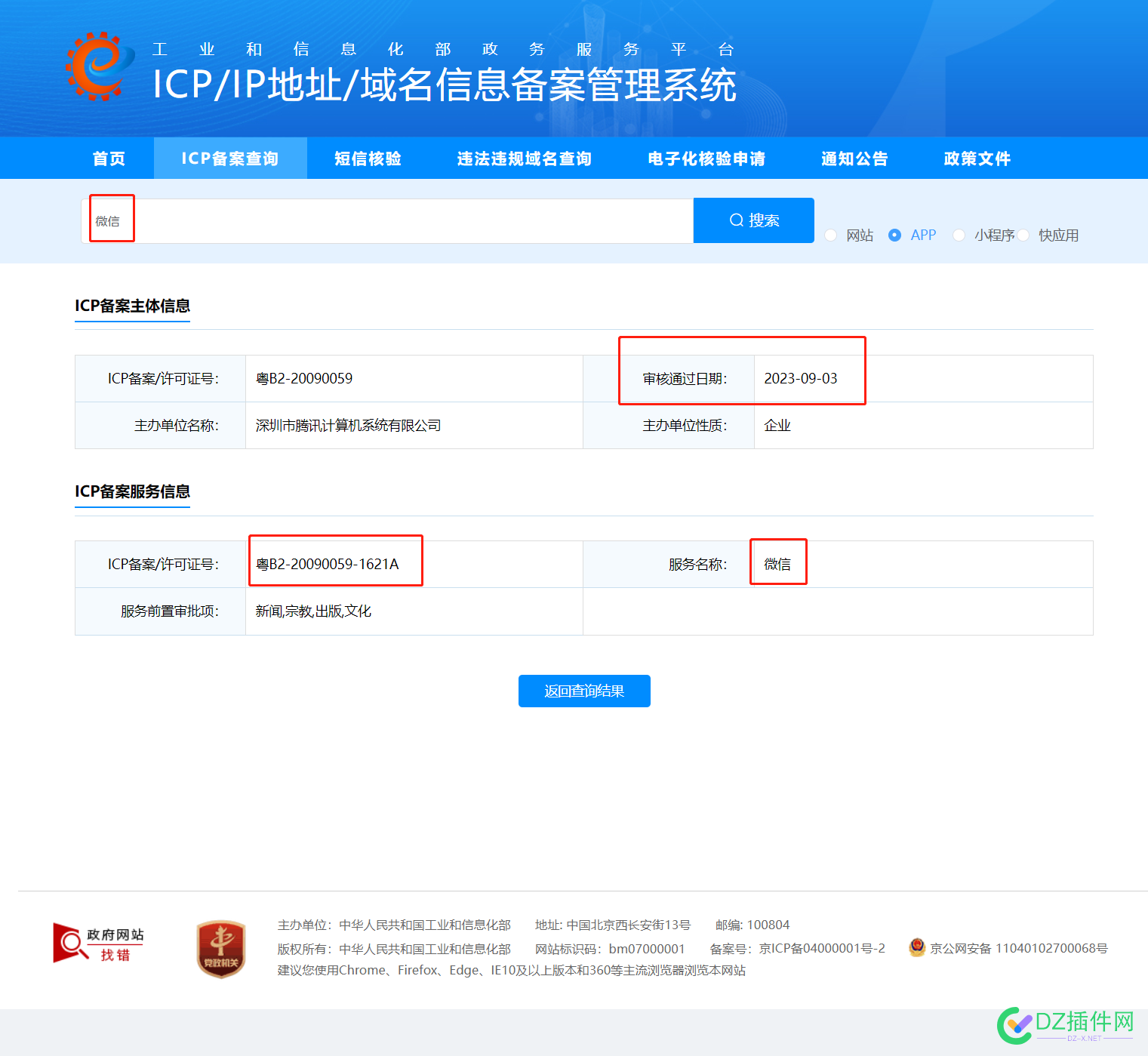This screenshot has width=1148, height=1056.
Task: Click the ICP备案服务信息 section heading
Action: (132, 491)
